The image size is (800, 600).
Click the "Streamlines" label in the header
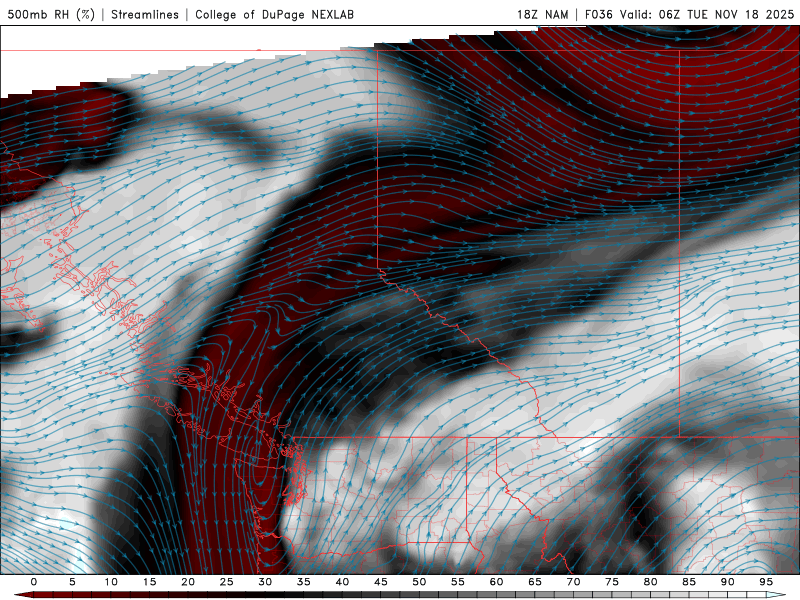(x=145, y=15)
